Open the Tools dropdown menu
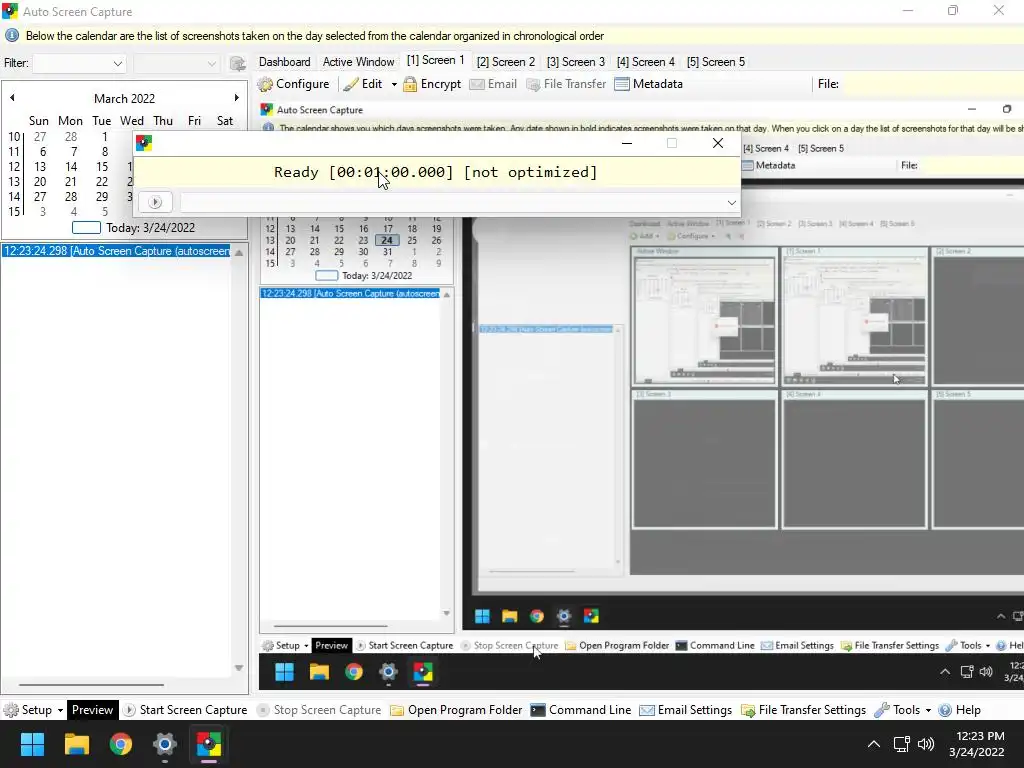 tap(903, 710)
